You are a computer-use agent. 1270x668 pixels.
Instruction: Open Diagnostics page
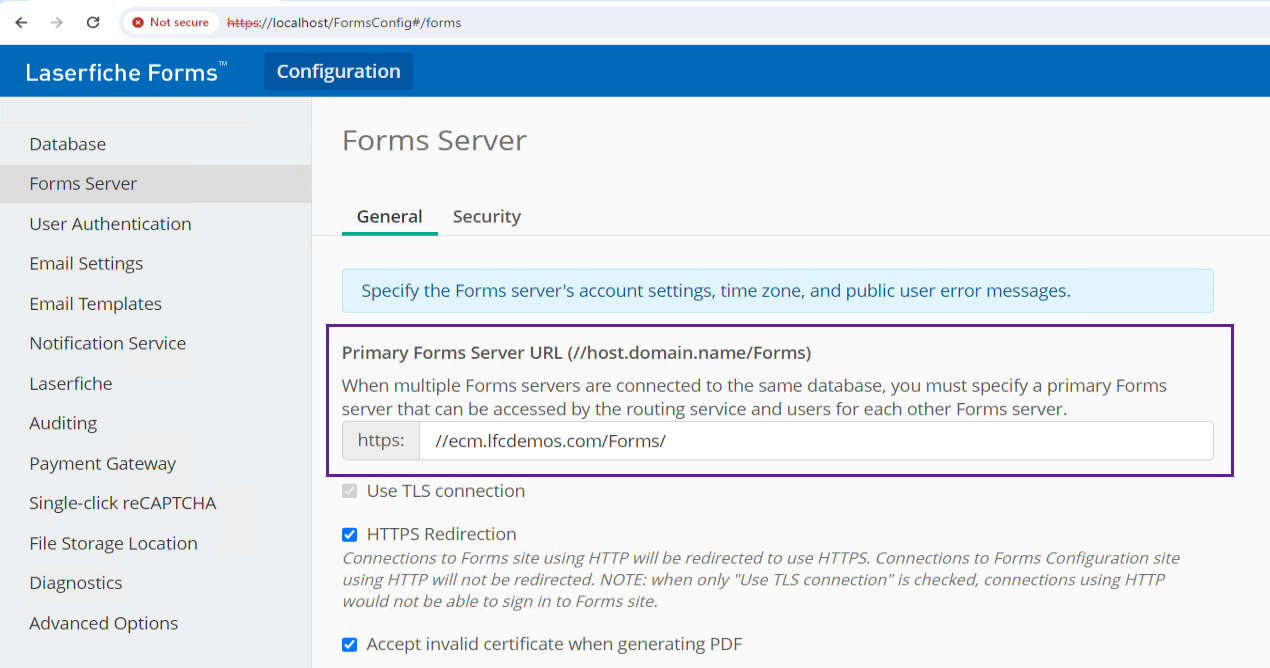coord(75,583)
